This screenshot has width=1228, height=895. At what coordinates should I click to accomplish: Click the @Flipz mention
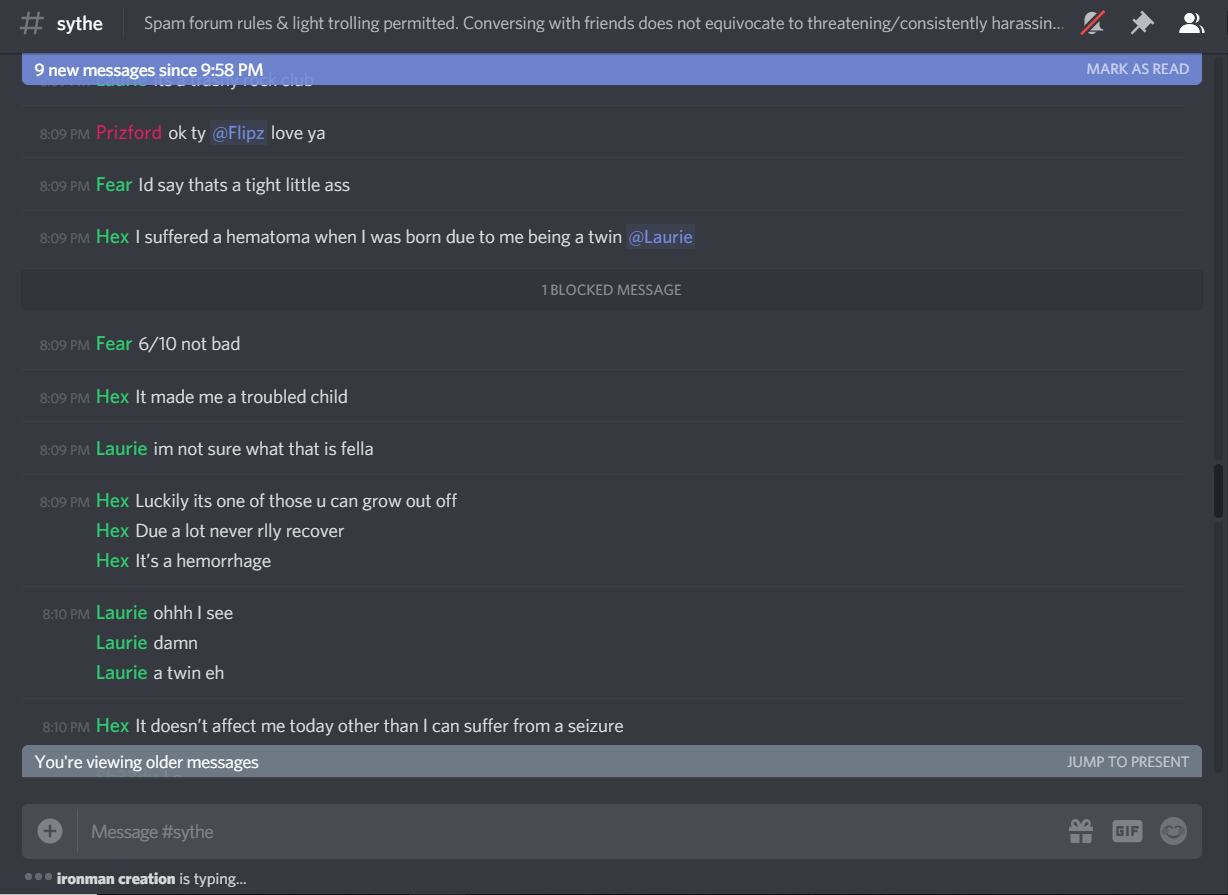(238, 133)
